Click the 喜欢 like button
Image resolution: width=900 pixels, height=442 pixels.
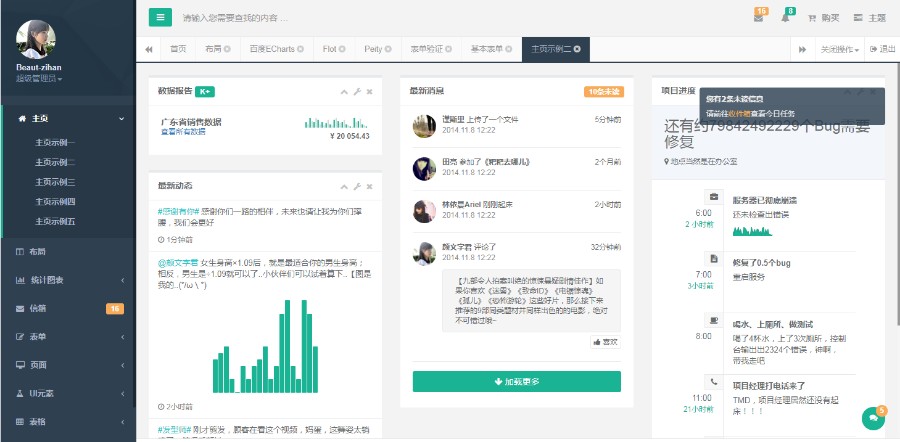(606, 342)
